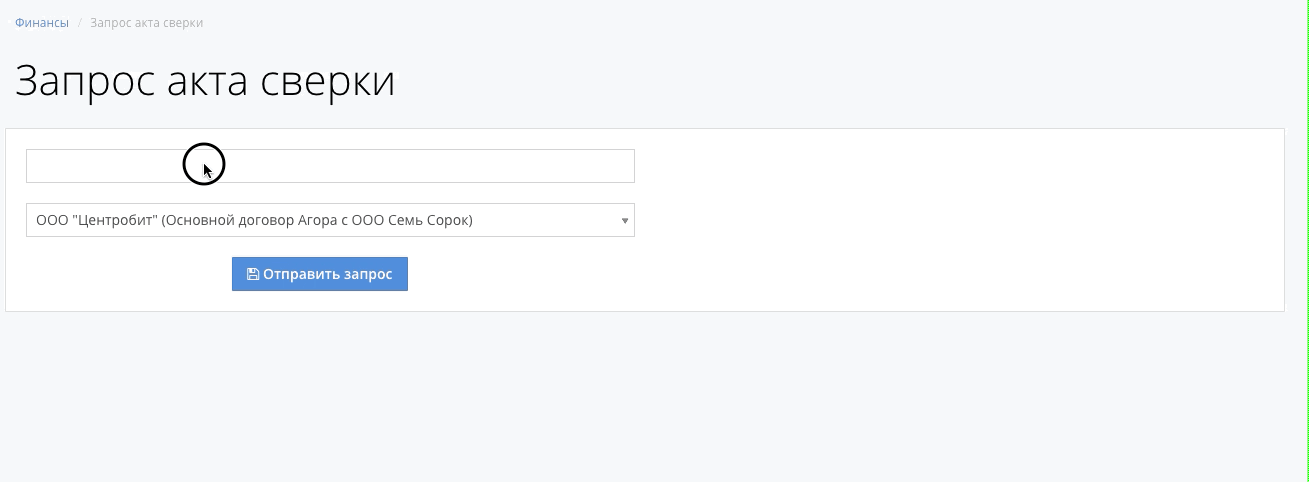Viewport: 1309px width, 482px height.
Task: Open the Финансы breadcrumb link
Action: coord(42,22)
